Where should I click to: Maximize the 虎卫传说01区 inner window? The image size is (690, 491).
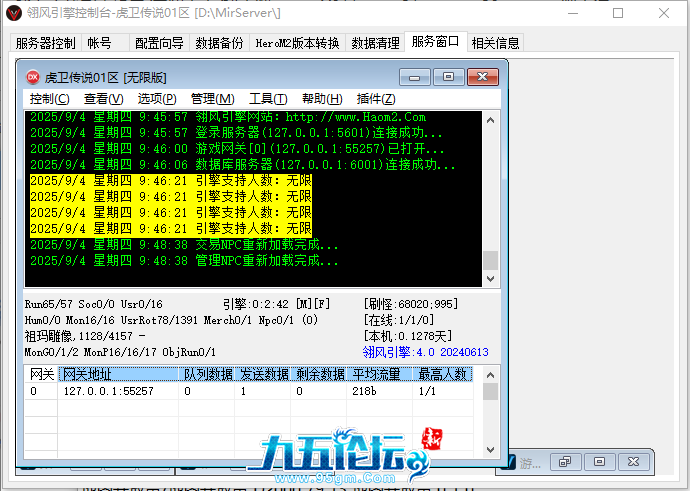coord(448,77)
